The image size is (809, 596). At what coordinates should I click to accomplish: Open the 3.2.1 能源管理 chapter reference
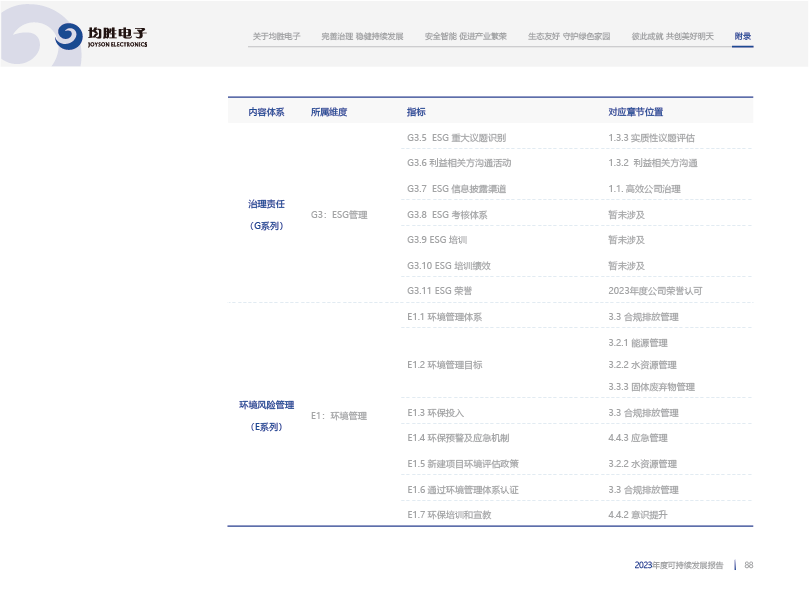tap(637, 343)
